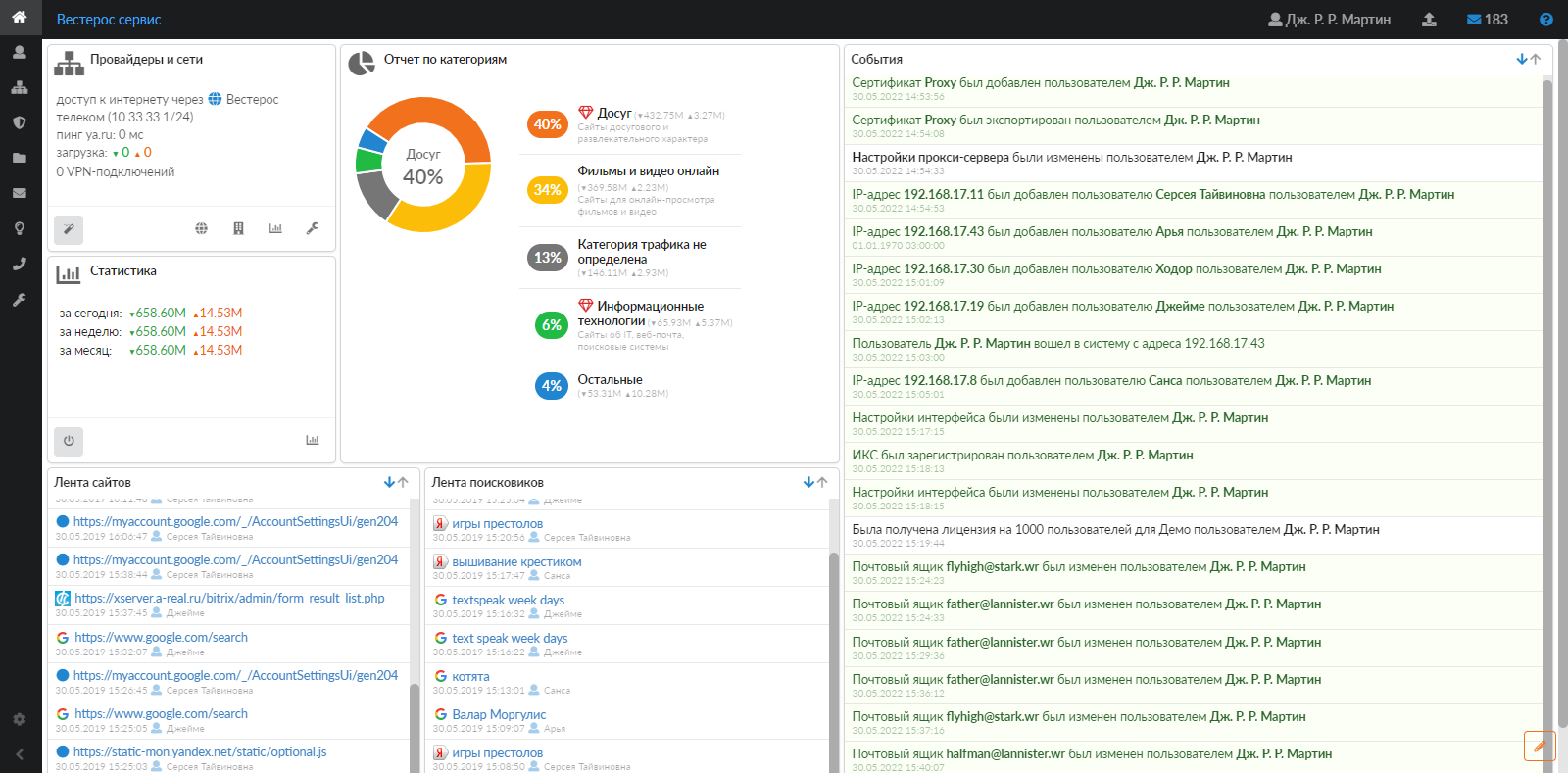Click the magic wand button in Провайдеры и сети

click(69, 229)
